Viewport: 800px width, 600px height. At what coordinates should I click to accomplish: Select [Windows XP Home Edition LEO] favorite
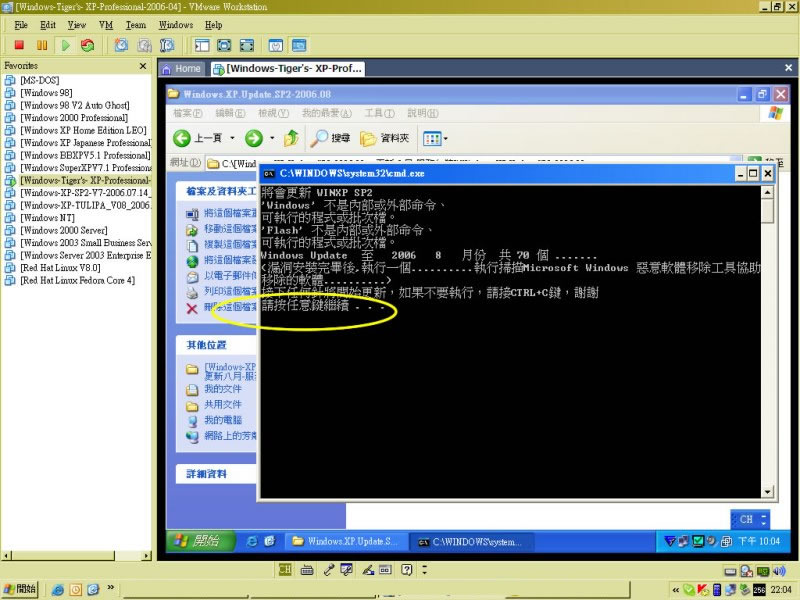83,130
